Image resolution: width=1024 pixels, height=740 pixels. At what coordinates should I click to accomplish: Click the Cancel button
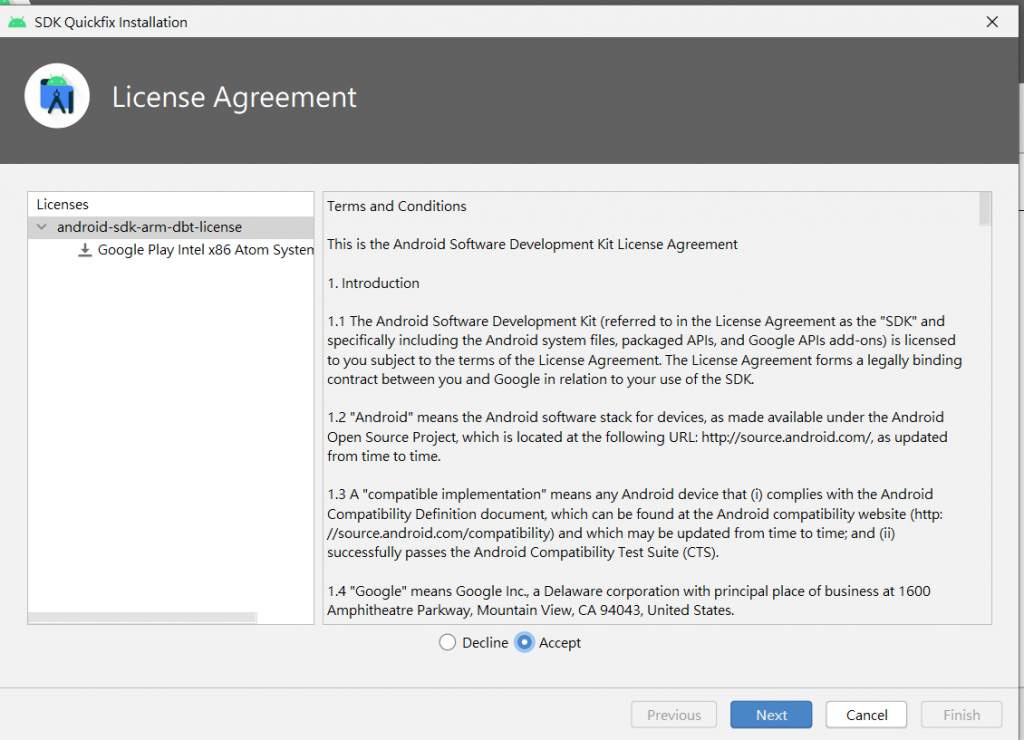867,715
